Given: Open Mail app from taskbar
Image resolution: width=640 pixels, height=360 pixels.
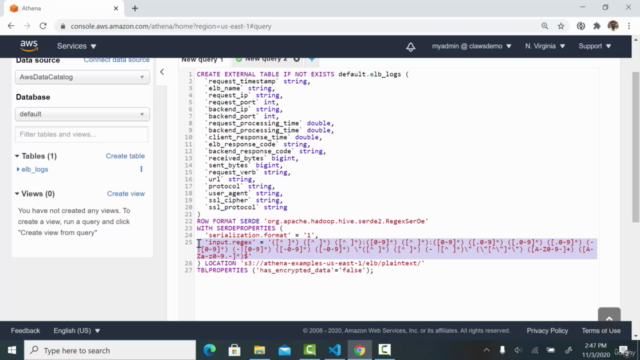Looking at the screenshot, I should tap(284, 350).
